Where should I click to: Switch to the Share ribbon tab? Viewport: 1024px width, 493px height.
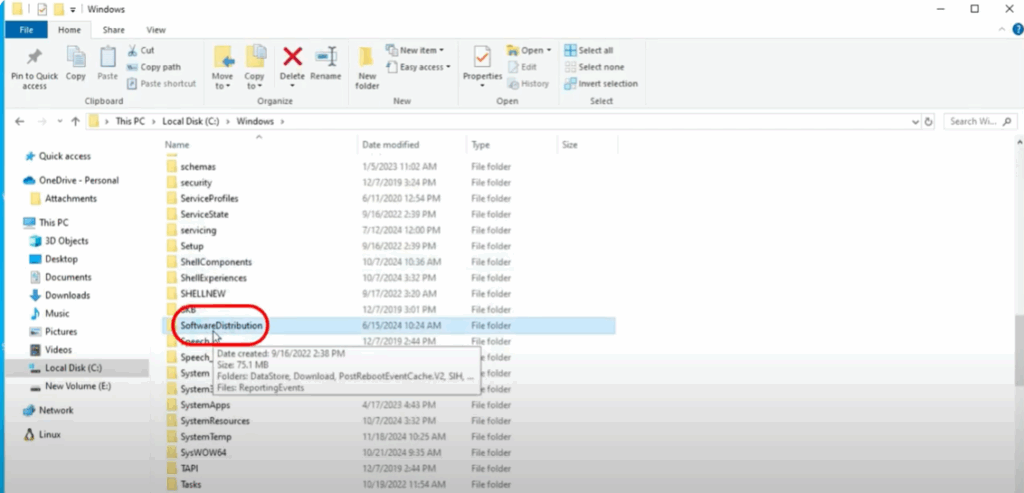point(113,29)
